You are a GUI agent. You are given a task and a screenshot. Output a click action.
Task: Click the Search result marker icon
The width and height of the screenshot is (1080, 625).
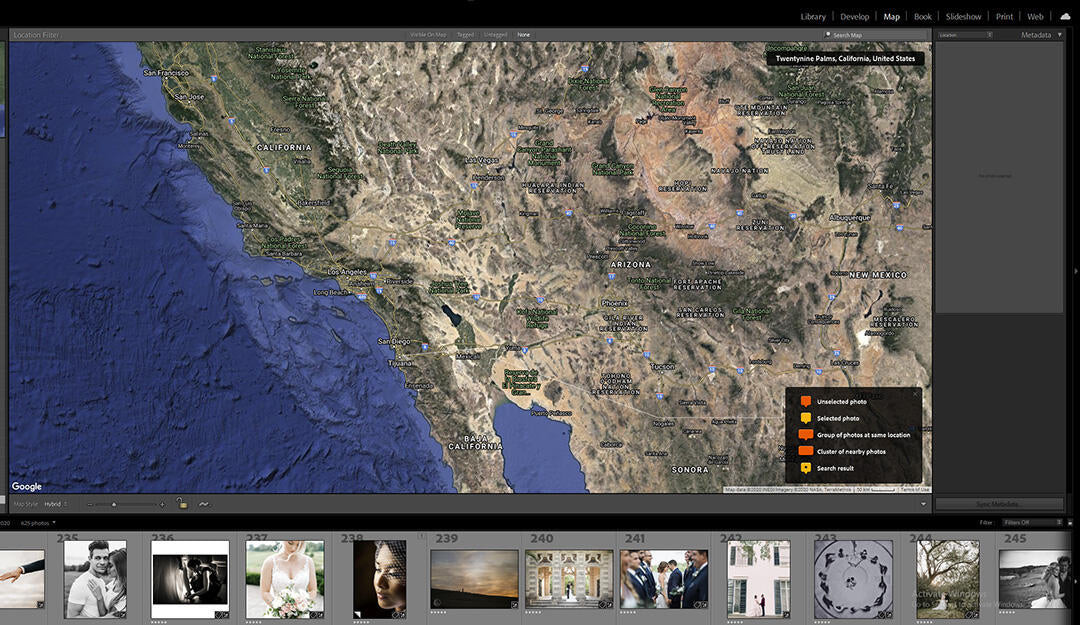pos(805,468)
